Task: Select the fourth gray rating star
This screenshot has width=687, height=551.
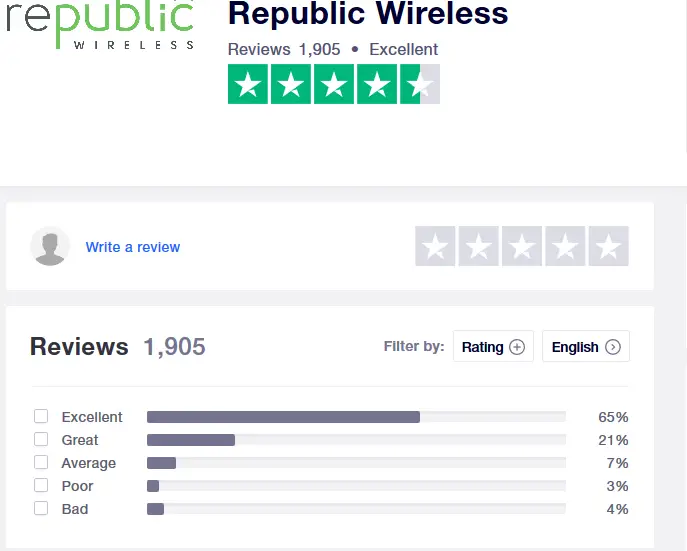Action: click(x=565, y=246)
